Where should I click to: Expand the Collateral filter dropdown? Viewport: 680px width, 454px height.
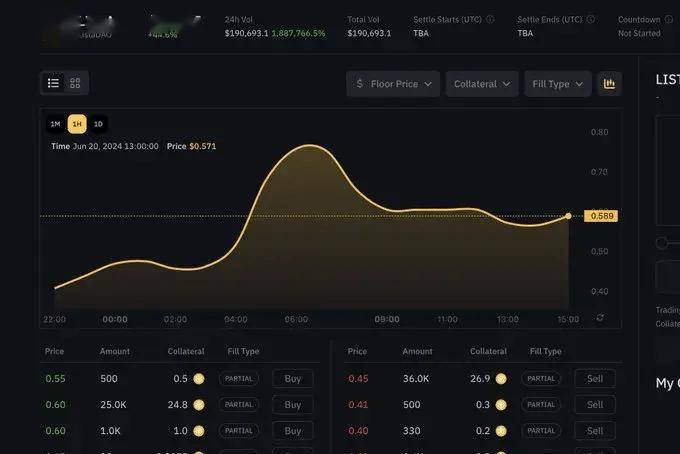tap(482, 84)
